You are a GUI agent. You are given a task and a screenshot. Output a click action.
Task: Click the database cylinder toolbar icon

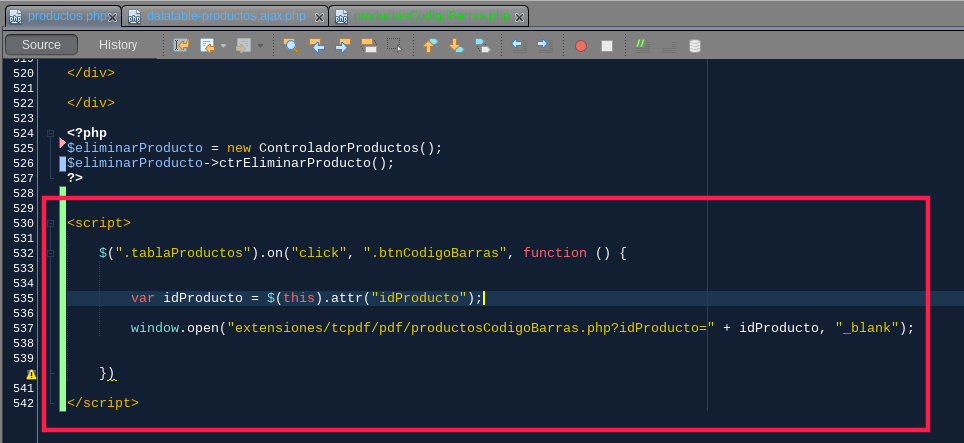click(695, 45)
